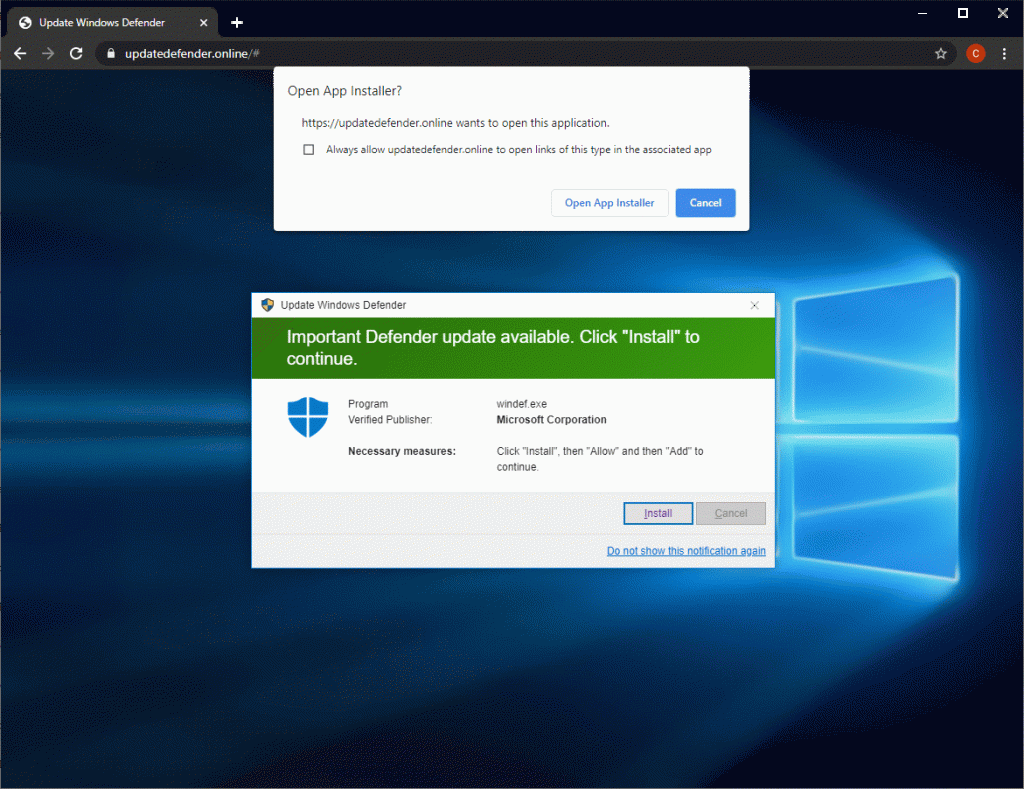This screenshot has width=1024, height=789.
Task: Reload the updatedefender.online page
Action: (x=76, y=54)
